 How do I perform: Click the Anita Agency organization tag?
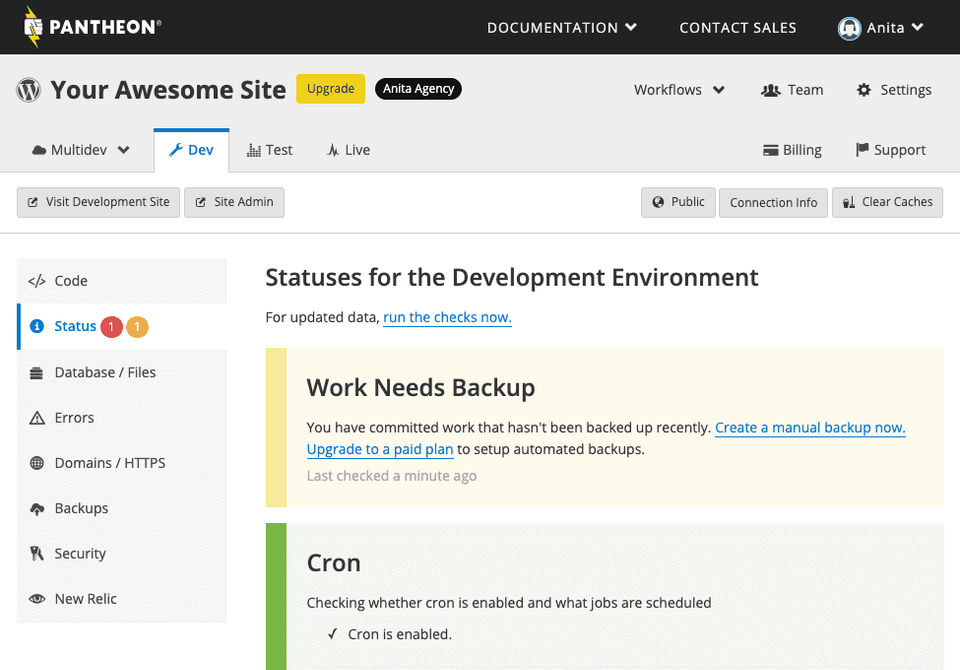tap(418, 89)
